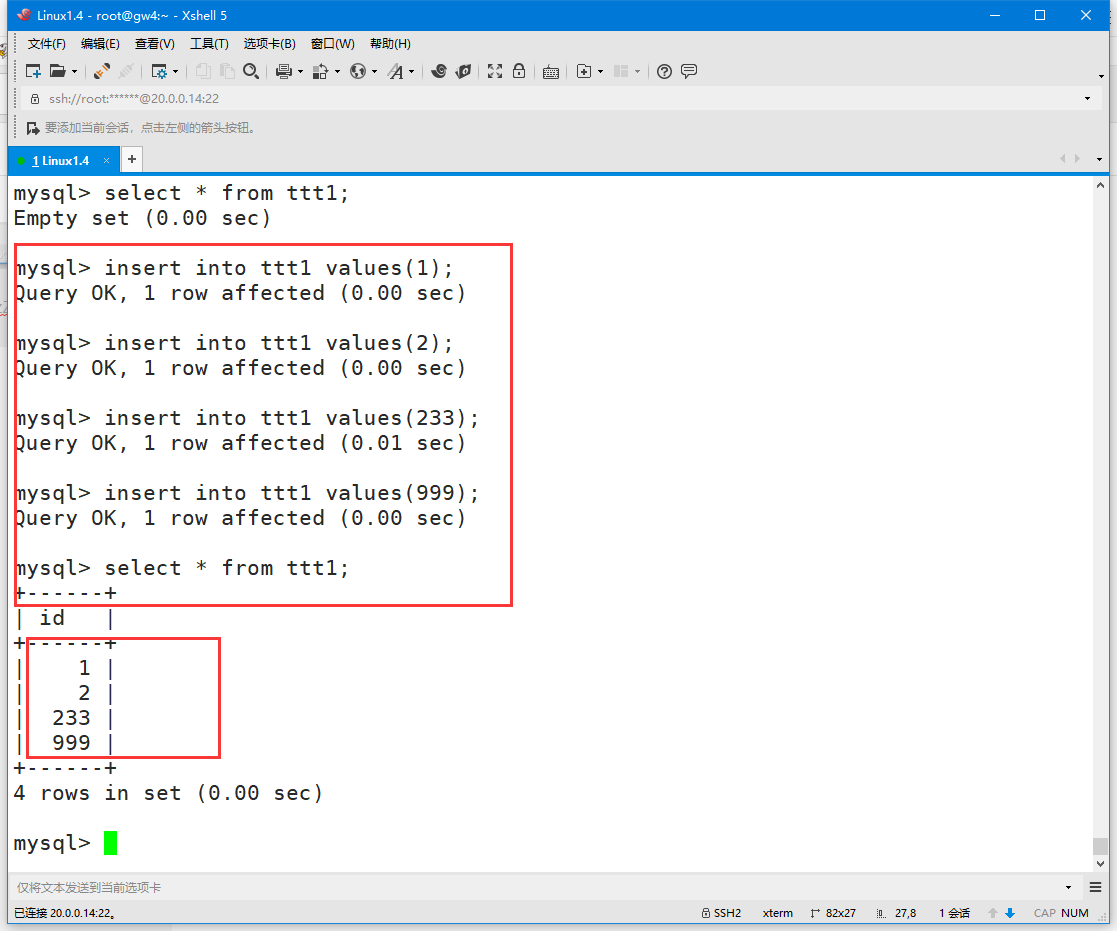Click SSH2 indicator in status bar
Viewport: 1117px width, 931px height.
click(x=721, y=913)
